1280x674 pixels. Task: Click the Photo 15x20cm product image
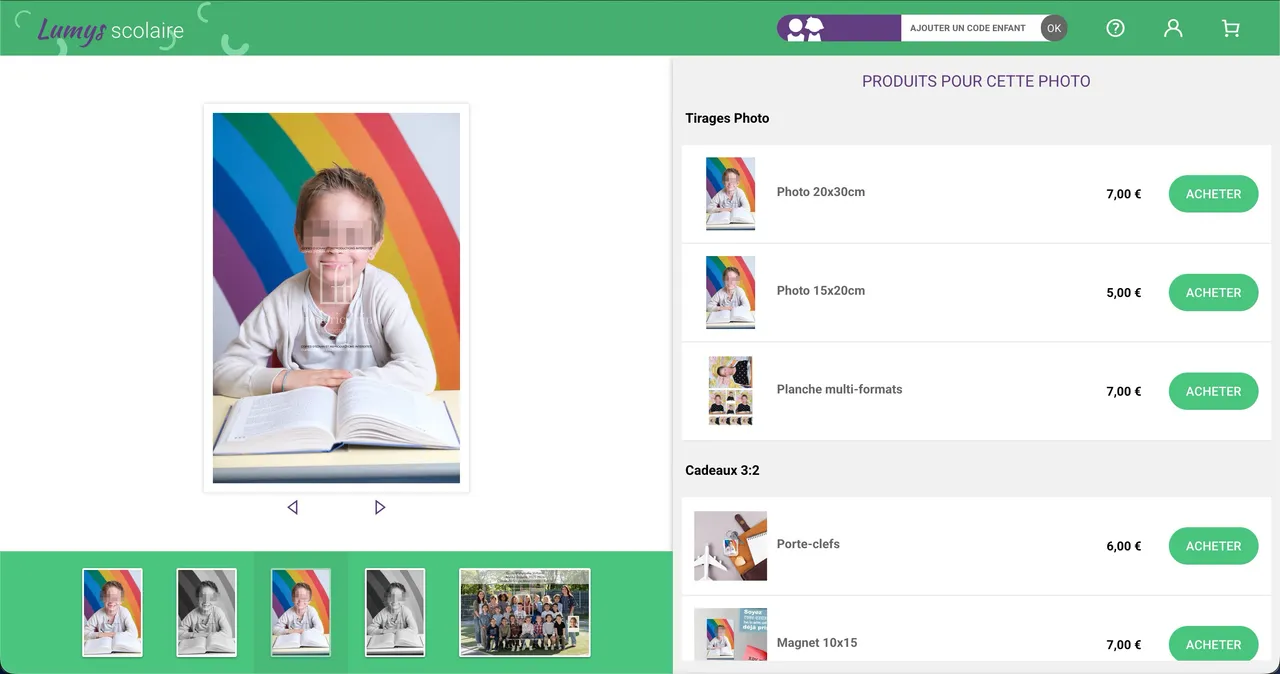pyautogui.click(x=730, y=293)
